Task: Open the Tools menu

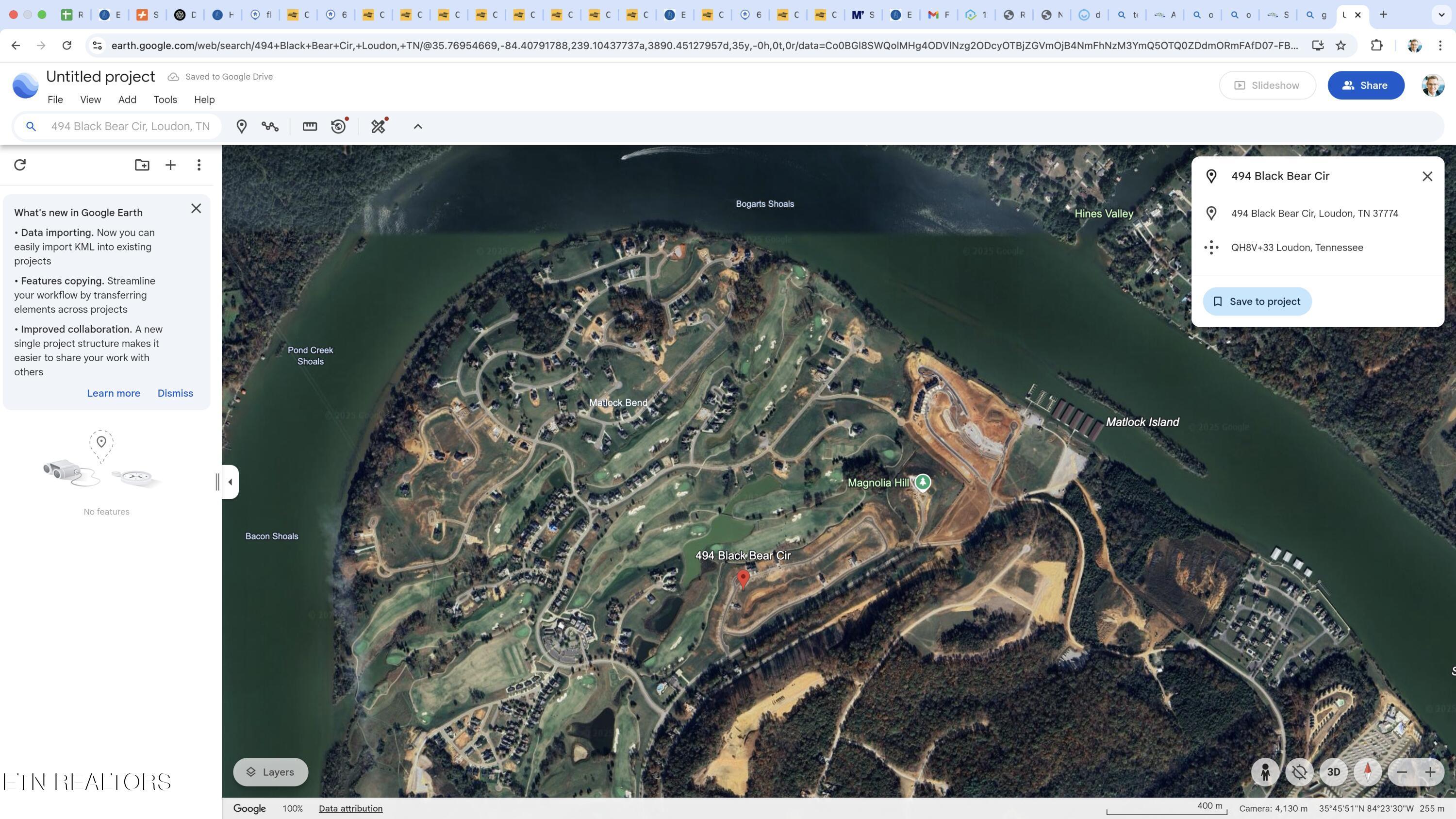Action: tap(165, 100)
